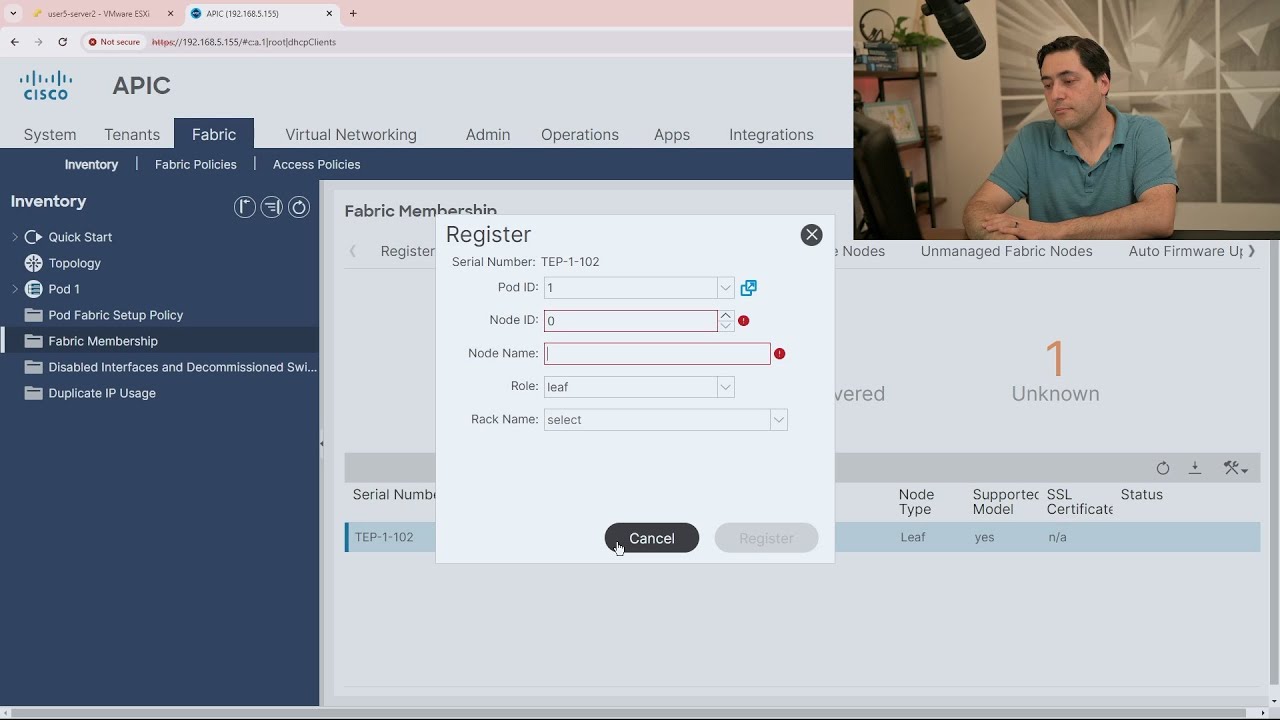Switch to Auto Firmware Update tab
The height and width of the screenshot is (720, 1280).
click(x=1186, y=251)
